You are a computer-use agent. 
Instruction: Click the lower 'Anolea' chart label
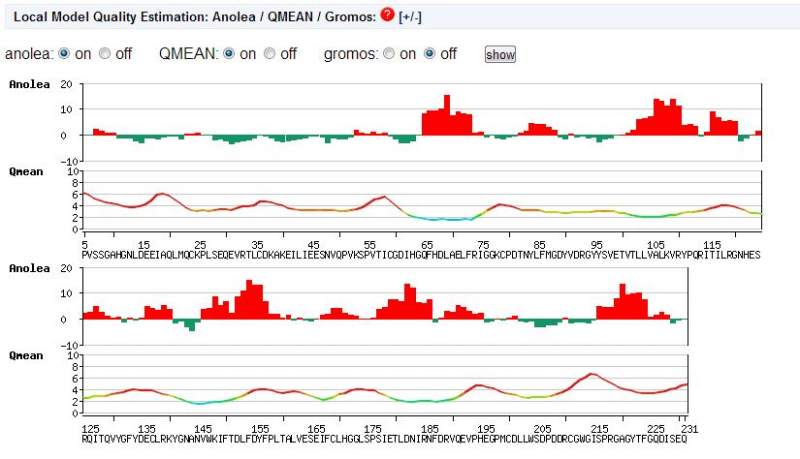pos(29,269)
